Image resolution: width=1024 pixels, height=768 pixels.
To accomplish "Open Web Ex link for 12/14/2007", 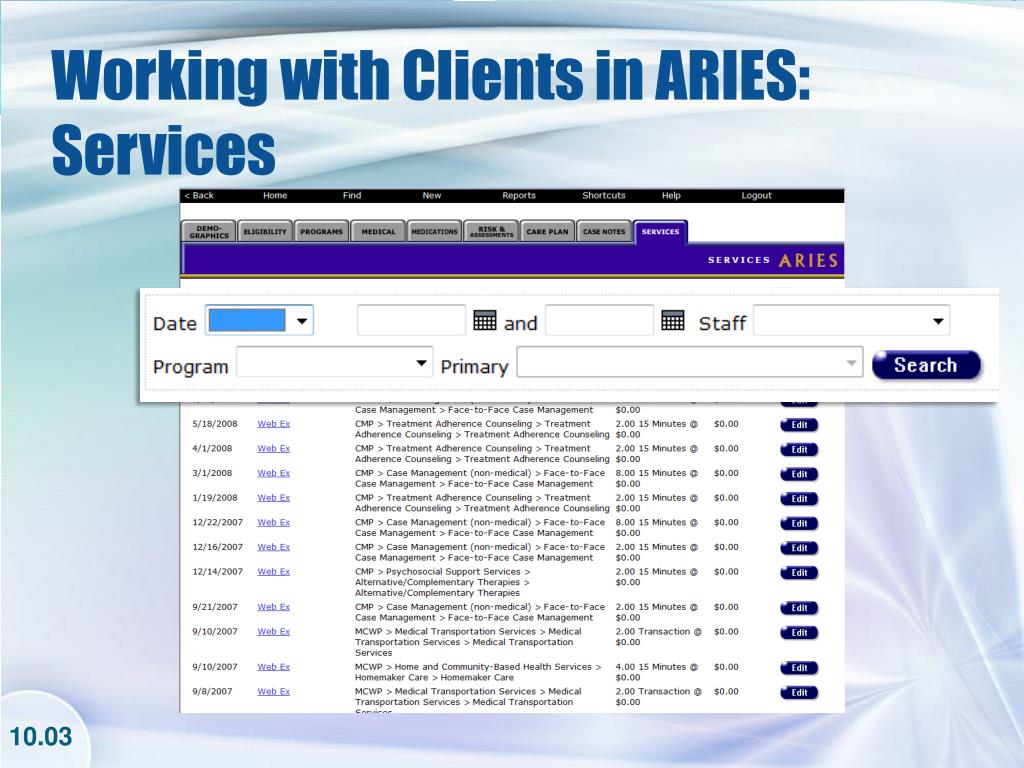I will [x=274, y=571].
